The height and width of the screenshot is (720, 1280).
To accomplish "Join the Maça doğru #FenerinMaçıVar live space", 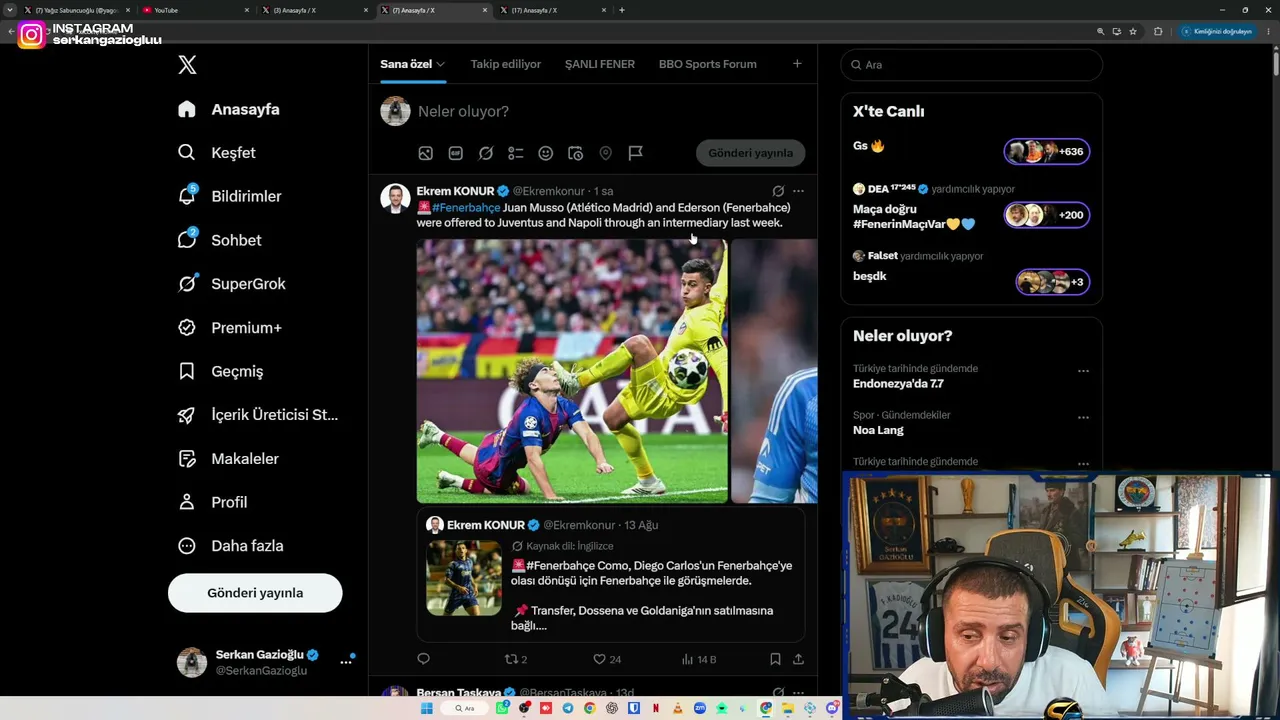I will [x=1047, y=215].
